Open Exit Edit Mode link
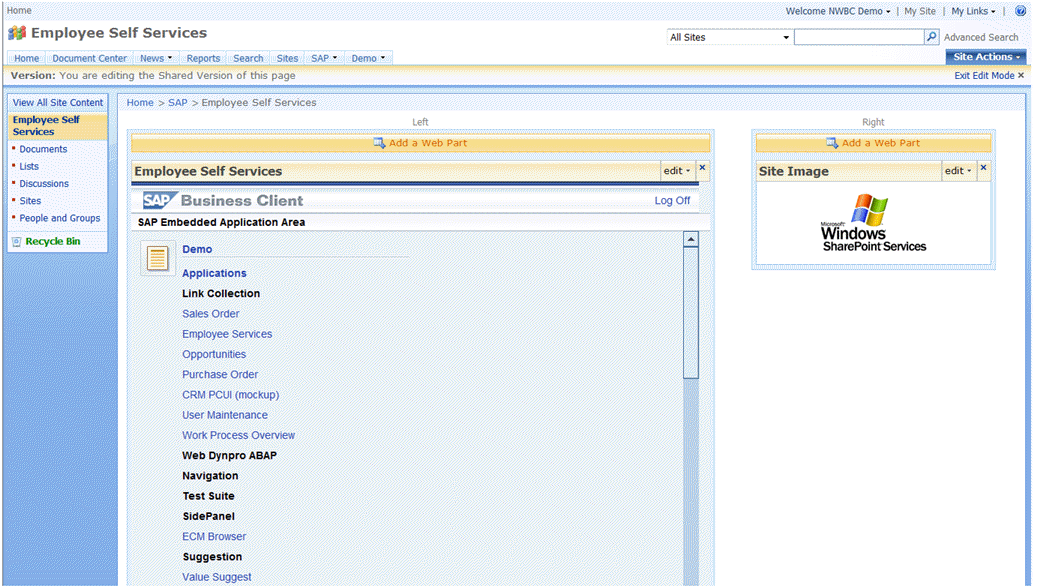Image resolution: width=1037 pixels, height=588 pixels. click(984, 74)
